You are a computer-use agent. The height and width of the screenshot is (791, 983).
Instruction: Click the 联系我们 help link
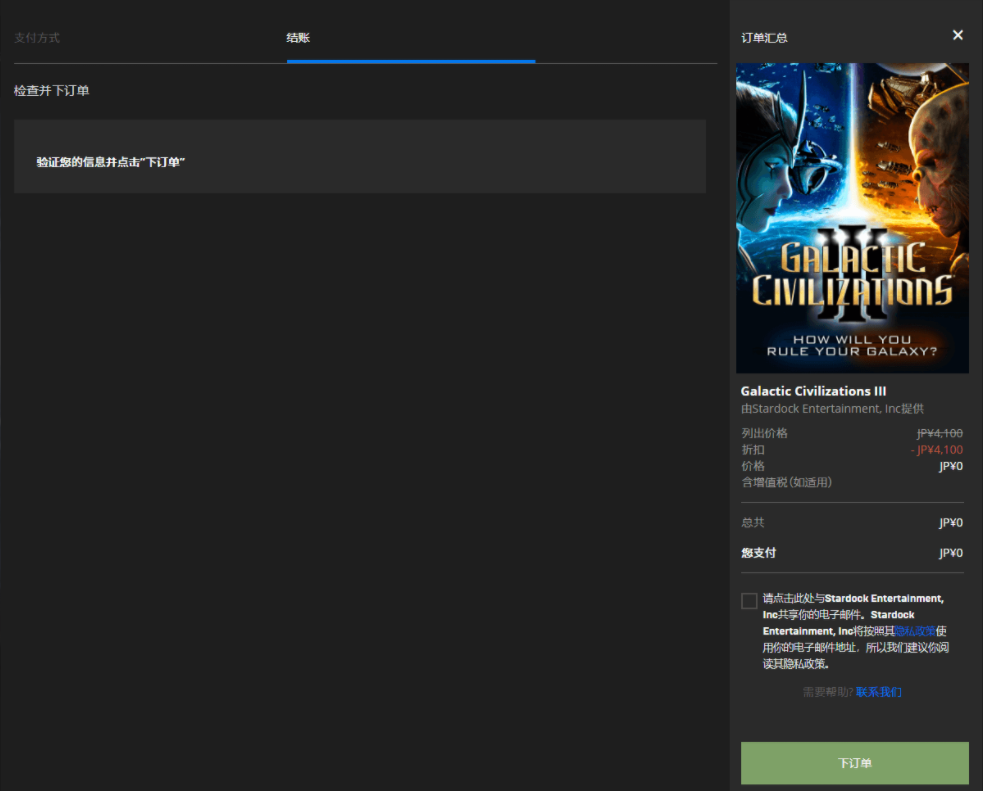(879, 692)
